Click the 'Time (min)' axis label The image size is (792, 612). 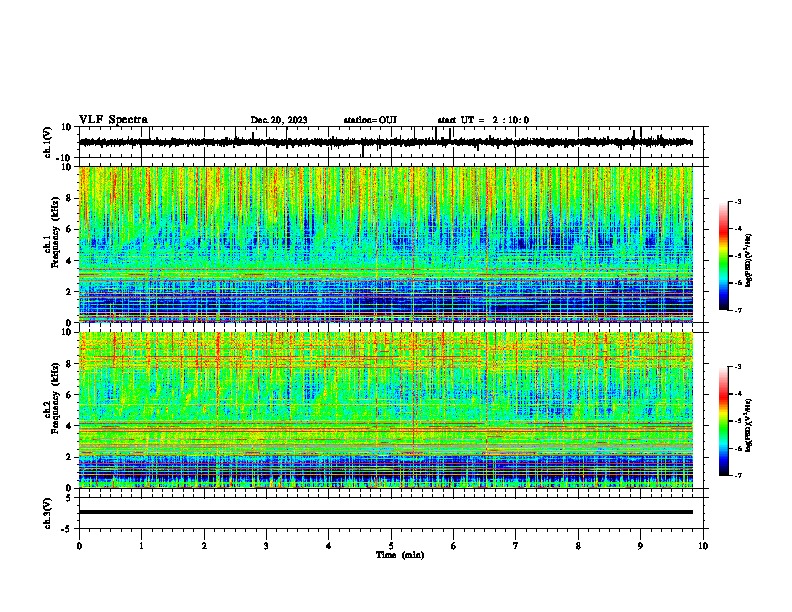tap(400, 555)
